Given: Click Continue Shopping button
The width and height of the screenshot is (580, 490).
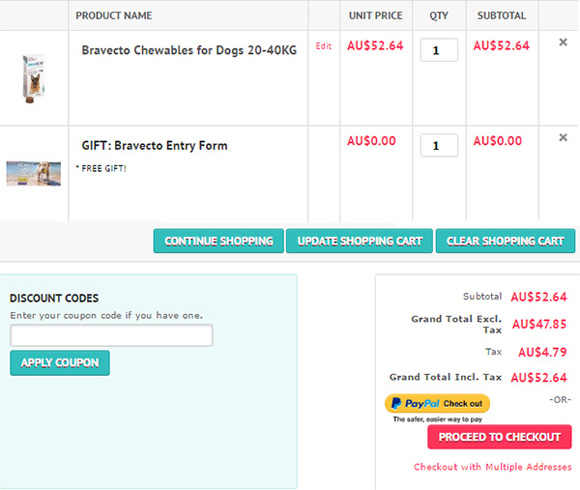Looking at the screenshot, I should (x=219, y=241).
